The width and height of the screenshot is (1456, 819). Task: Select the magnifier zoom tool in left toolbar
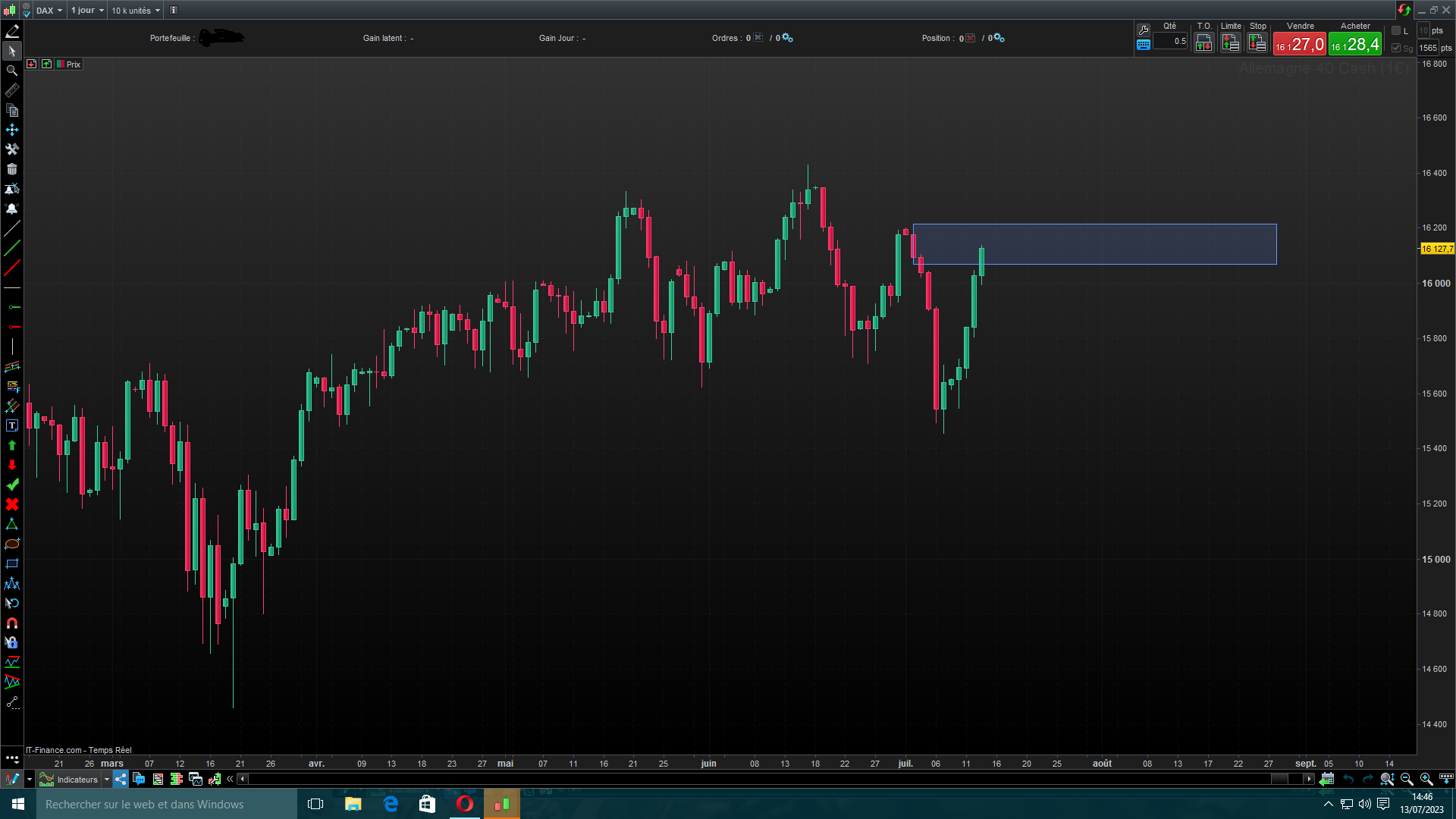(12, 71)
